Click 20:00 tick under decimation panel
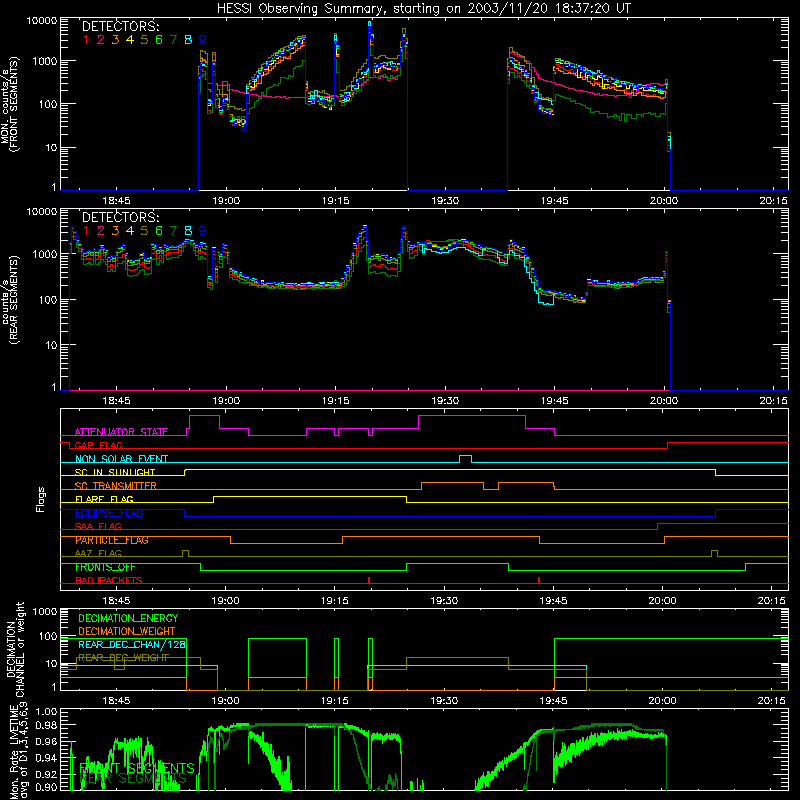Image resolution: width=800 pixels, height=800 pixels. (x=662, y=701)
